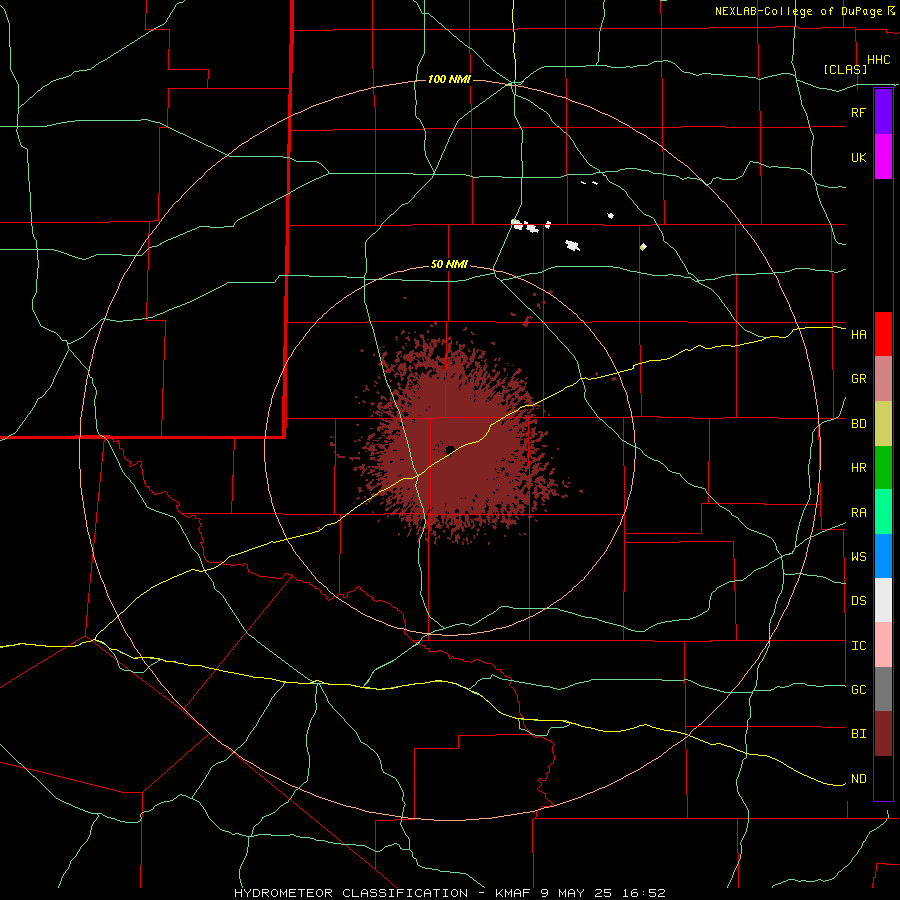Click the IC legend label

coord(858,646)
